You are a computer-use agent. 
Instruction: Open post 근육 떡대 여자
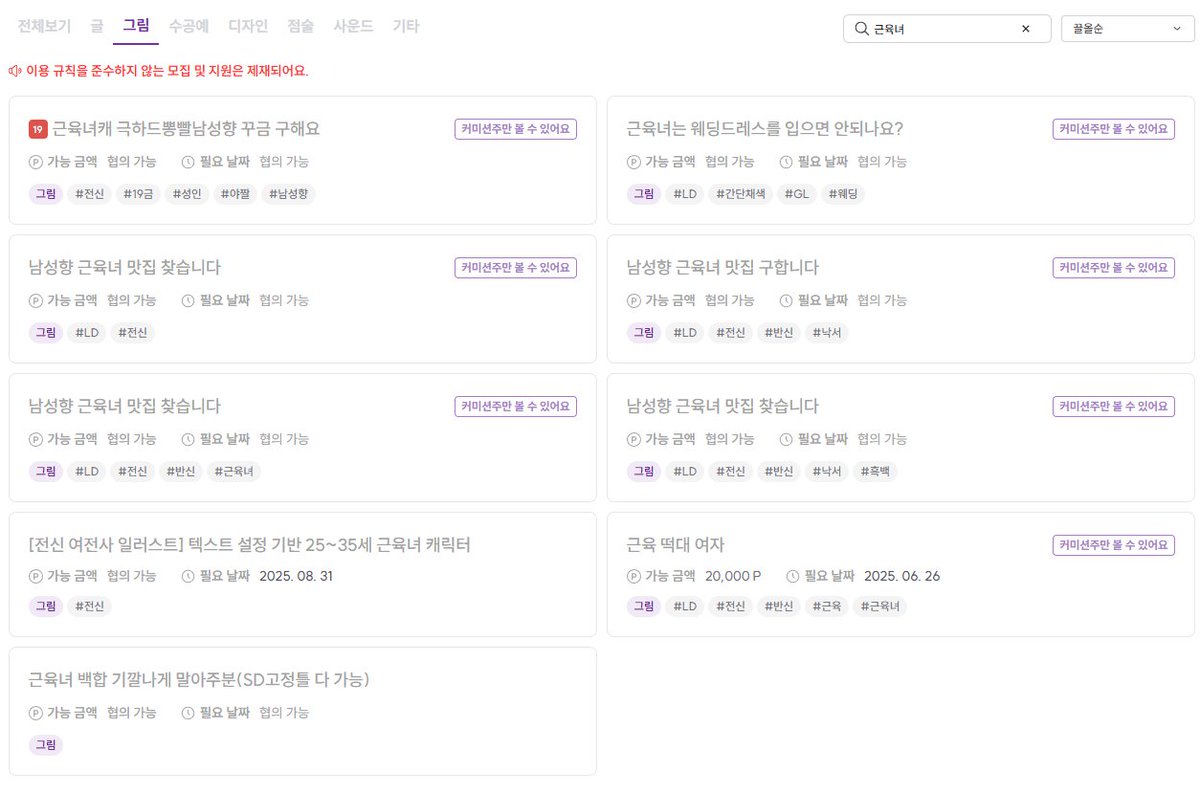[x=675, y=545]
